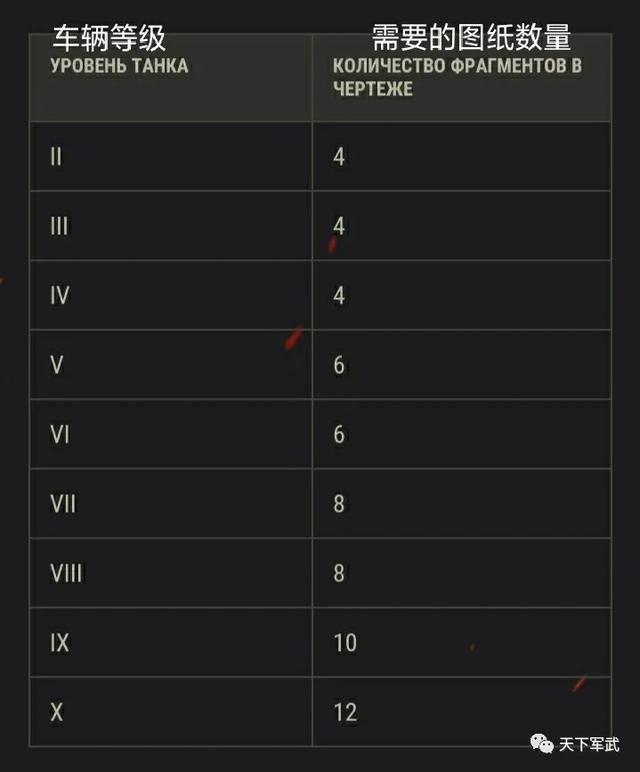The width and height of the screenshot is (640, 772).
Task: Click the fragment count 8 for tier VII
Action: click(339, 504)
